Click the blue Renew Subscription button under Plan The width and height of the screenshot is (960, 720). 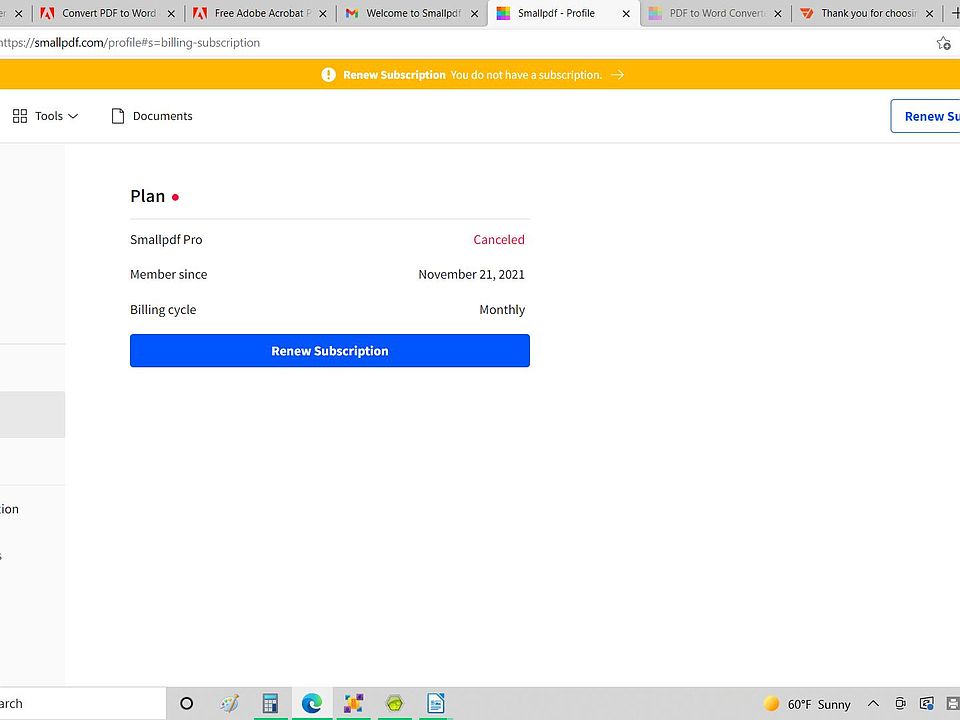pos(329,351)
